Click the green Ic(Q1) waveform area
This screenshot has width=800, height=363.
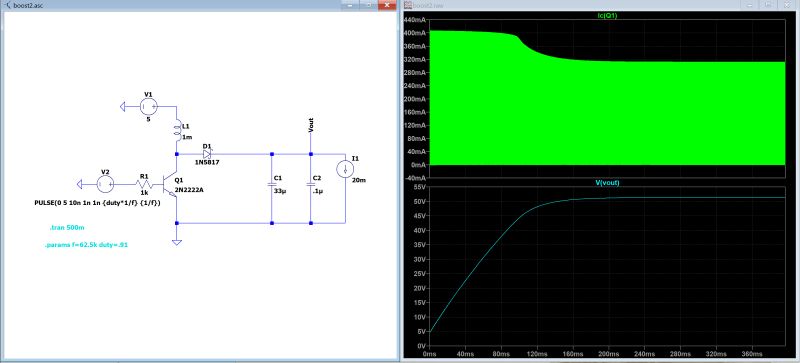pyautogui.click(x=607, y=112)
